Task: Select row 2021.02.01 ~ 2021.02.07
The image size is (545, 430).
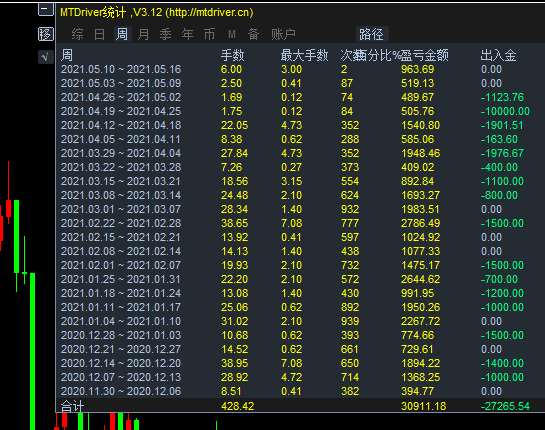Action: [x=300, y=265]
